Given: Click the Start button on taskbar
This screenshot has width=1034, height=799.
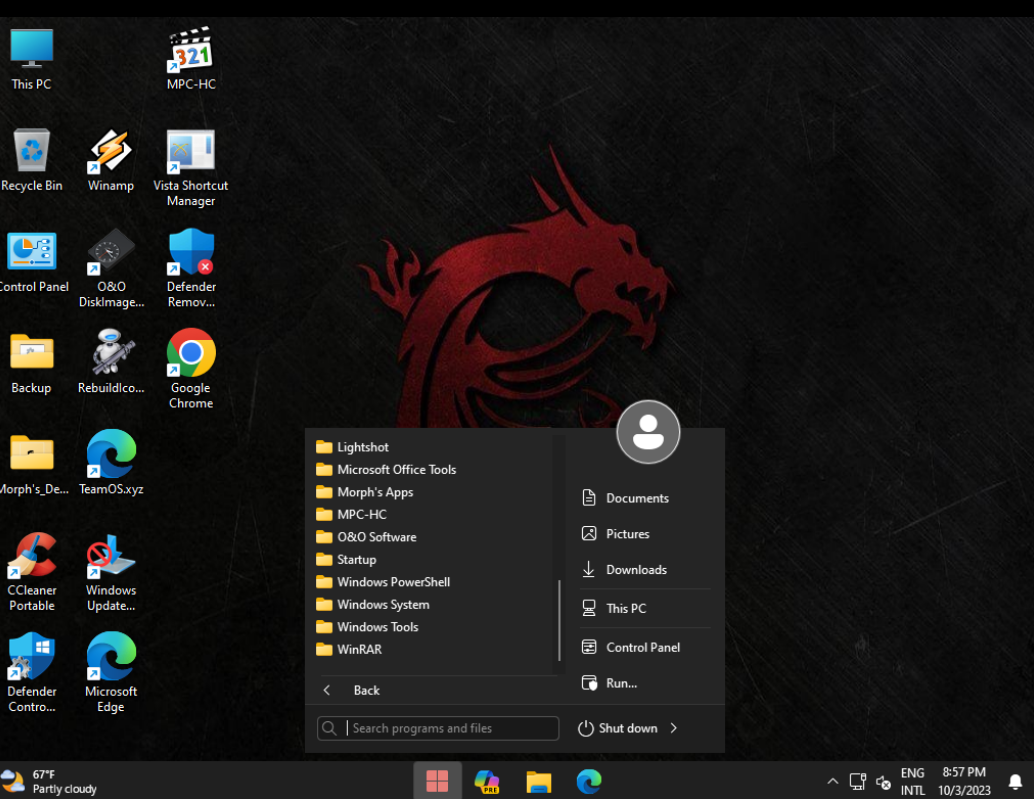Looking at the screenshot, I should click(x=437, y=781).
